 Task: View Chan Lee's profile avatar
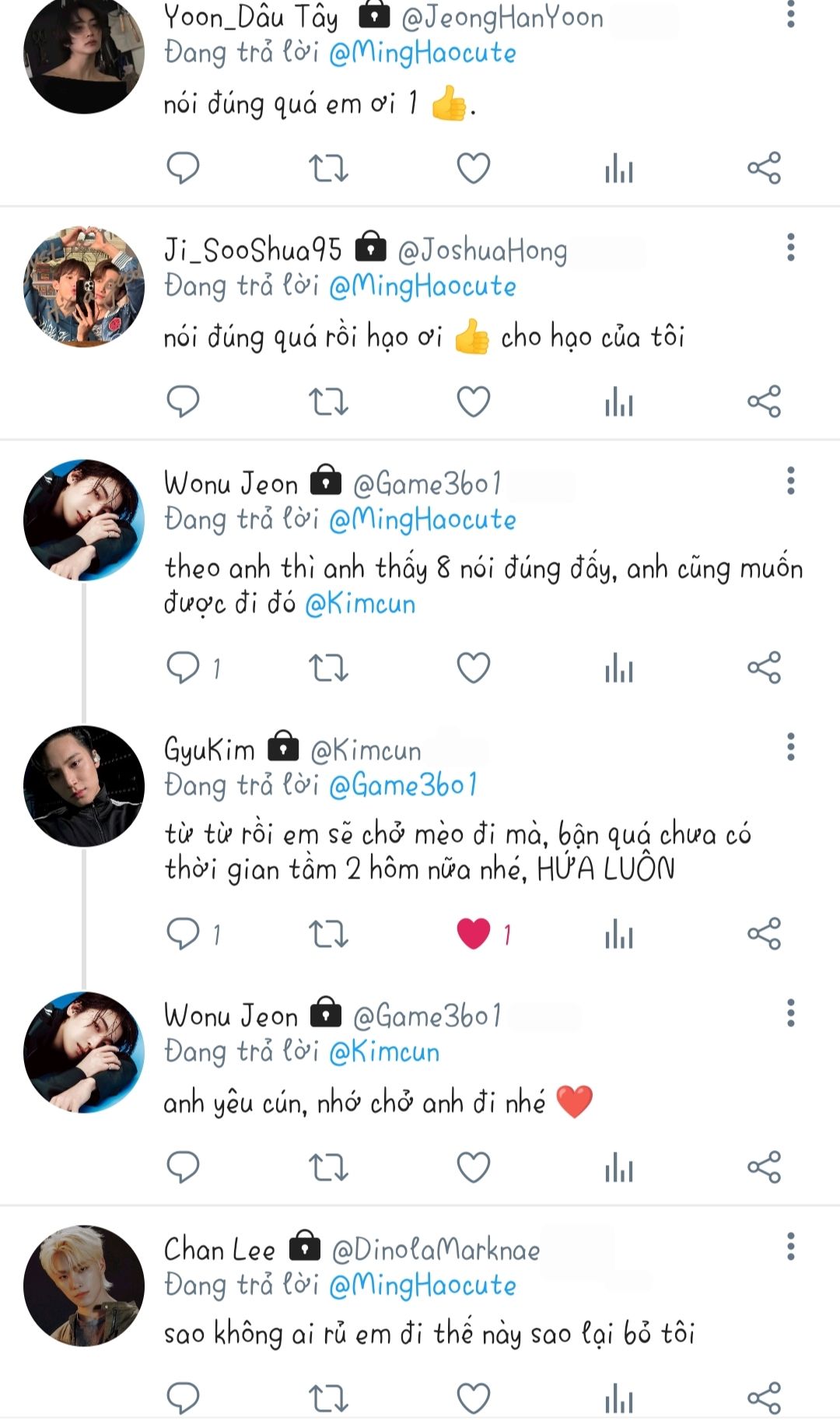pos(84,1286)
